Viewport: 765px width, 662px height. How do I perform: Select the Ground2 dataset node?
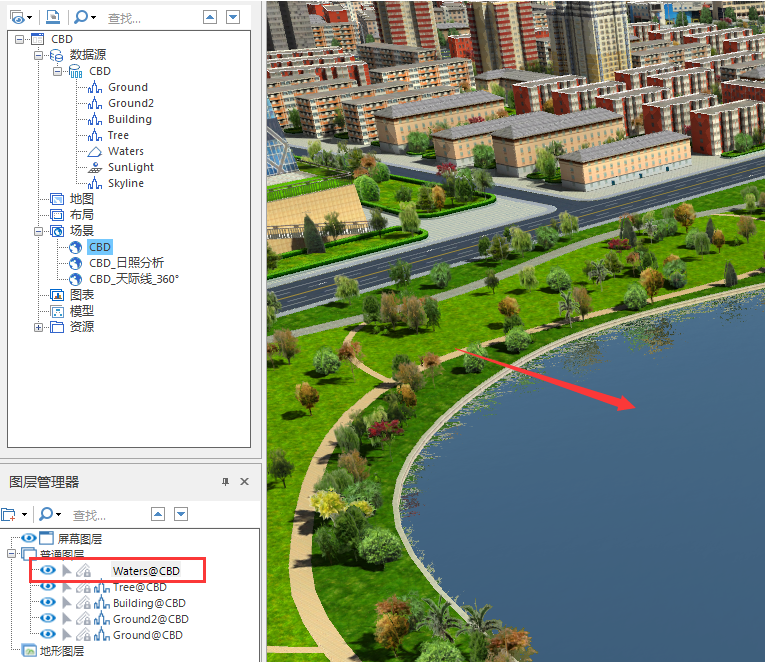[x=131, y=103]
